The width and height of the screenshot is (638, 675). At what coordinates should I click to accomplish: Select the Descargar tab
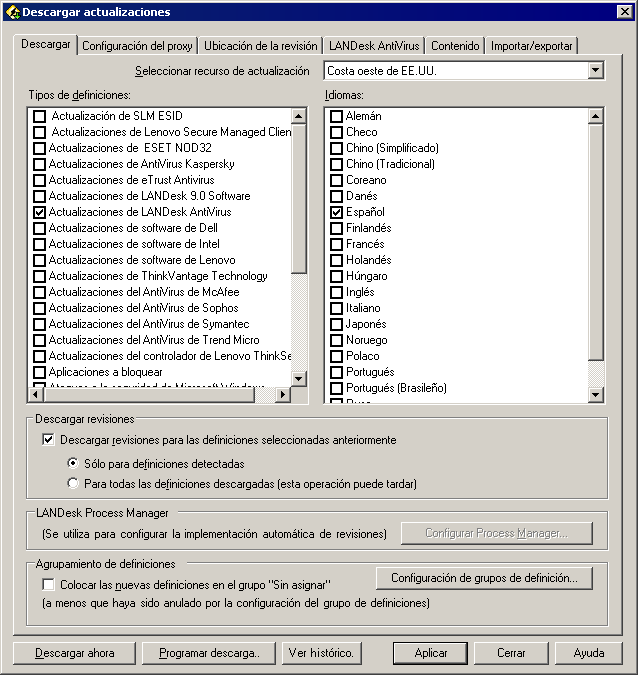click(46, 44)
